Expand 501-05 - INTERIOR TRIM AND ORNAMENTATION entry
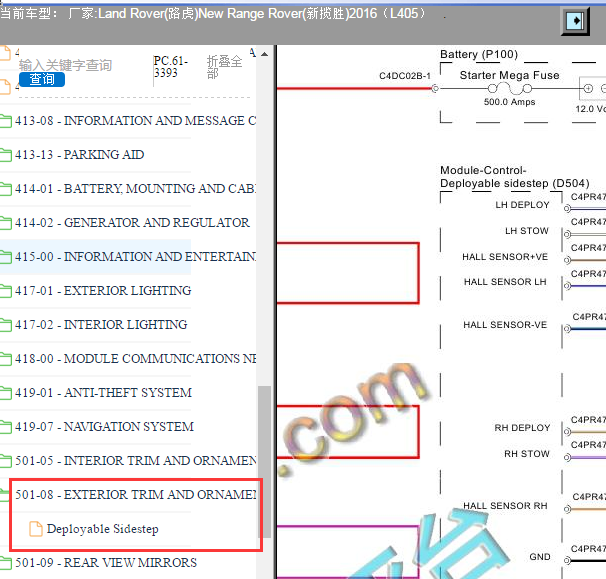Image resolution: width=606 pixels, height=579 pixels. (135, 461)
